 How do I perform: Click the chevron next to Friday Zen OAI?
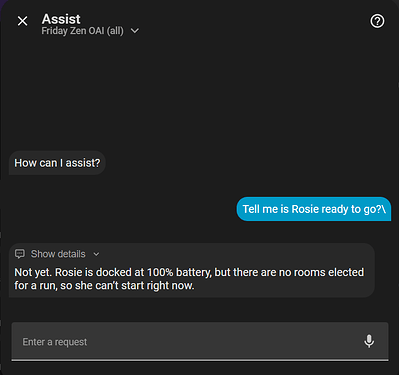tap(135, 31)
